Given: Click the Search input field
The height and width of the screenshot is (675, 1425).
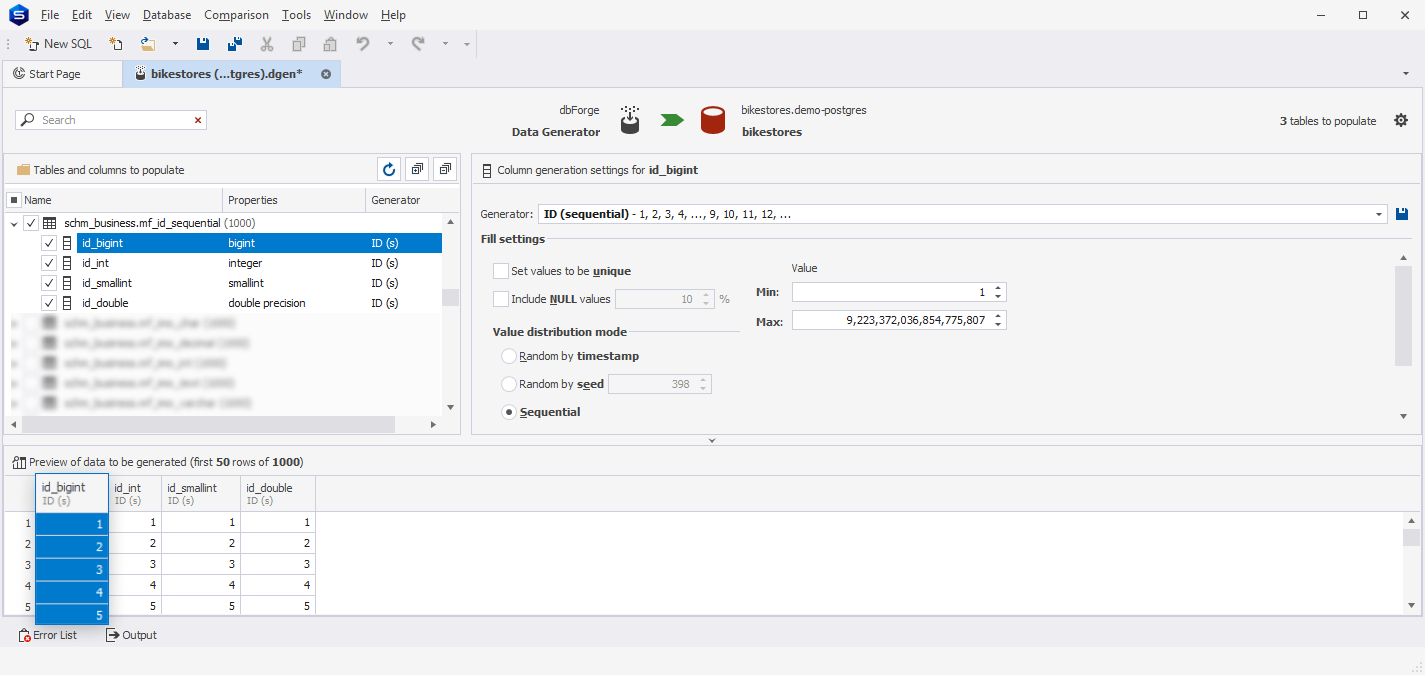Looking at the screenshot, I should tap(110, 120).
